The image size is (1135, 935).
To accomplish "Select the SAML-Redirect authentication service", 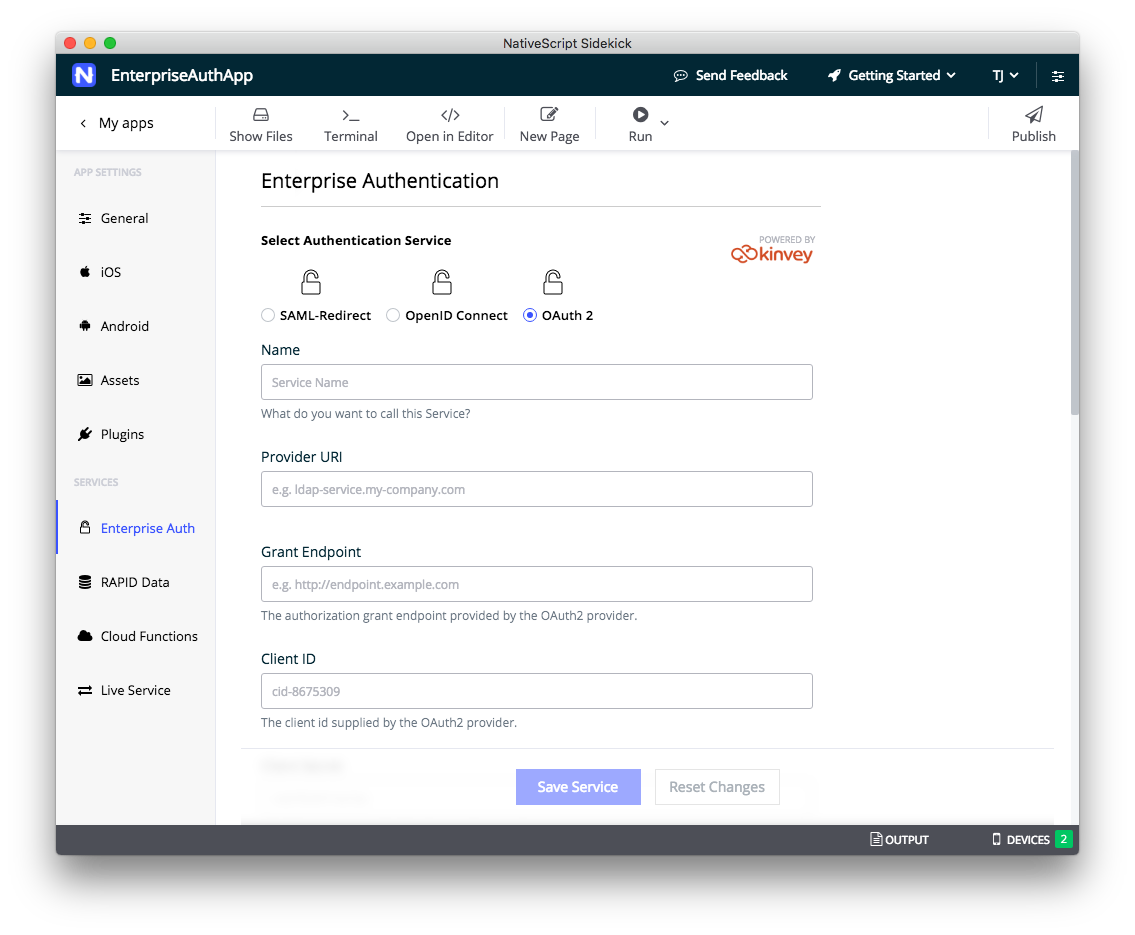I will click(268, 315).
